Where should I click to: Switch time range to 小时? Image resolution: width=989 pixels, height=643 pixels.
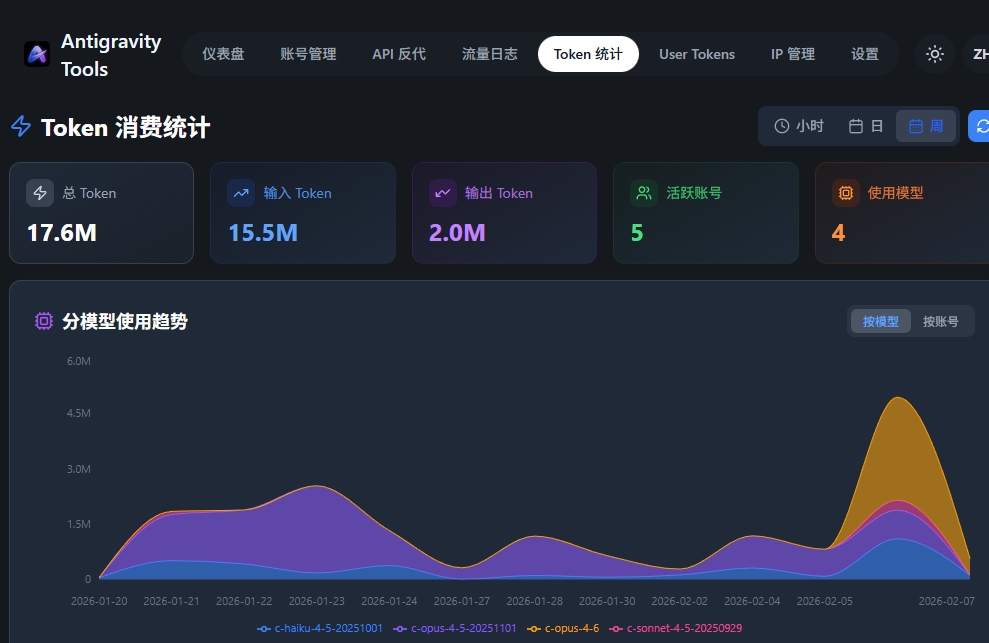click(799, 126)
